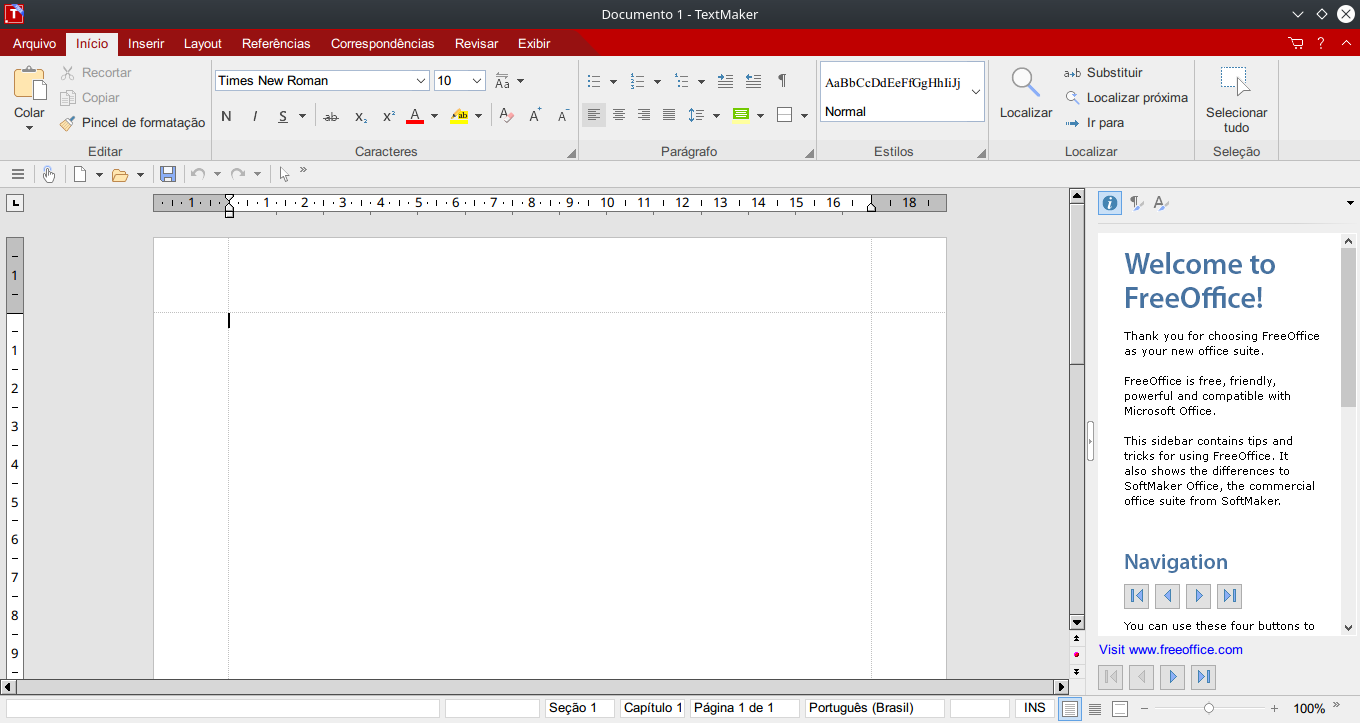1360x723 pixels.
Task: Create new document with blank page icon
Action: 80,174
